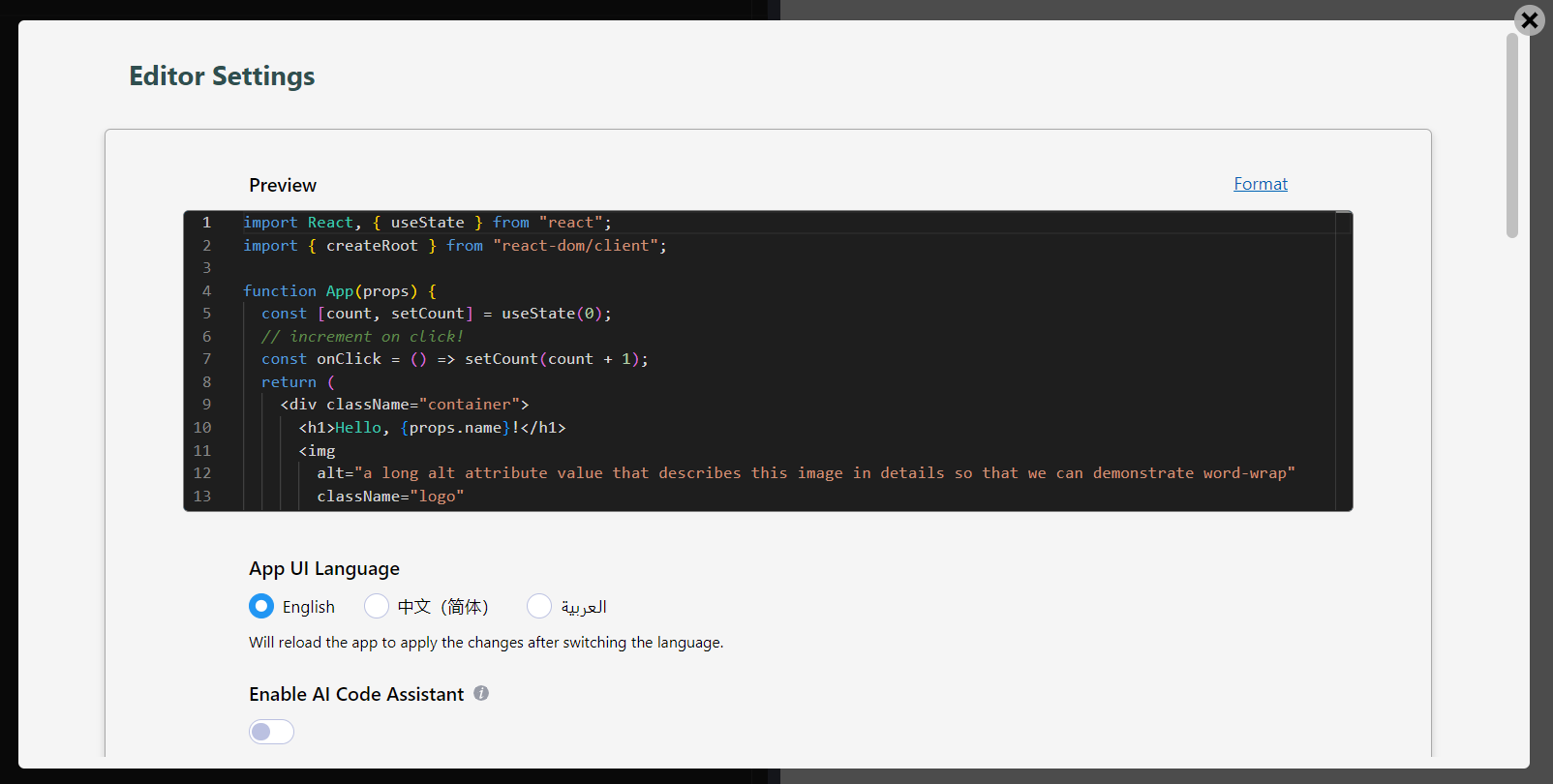
Task: Choose the 中文 (简体) language radio button
Action: coord(377,606)
